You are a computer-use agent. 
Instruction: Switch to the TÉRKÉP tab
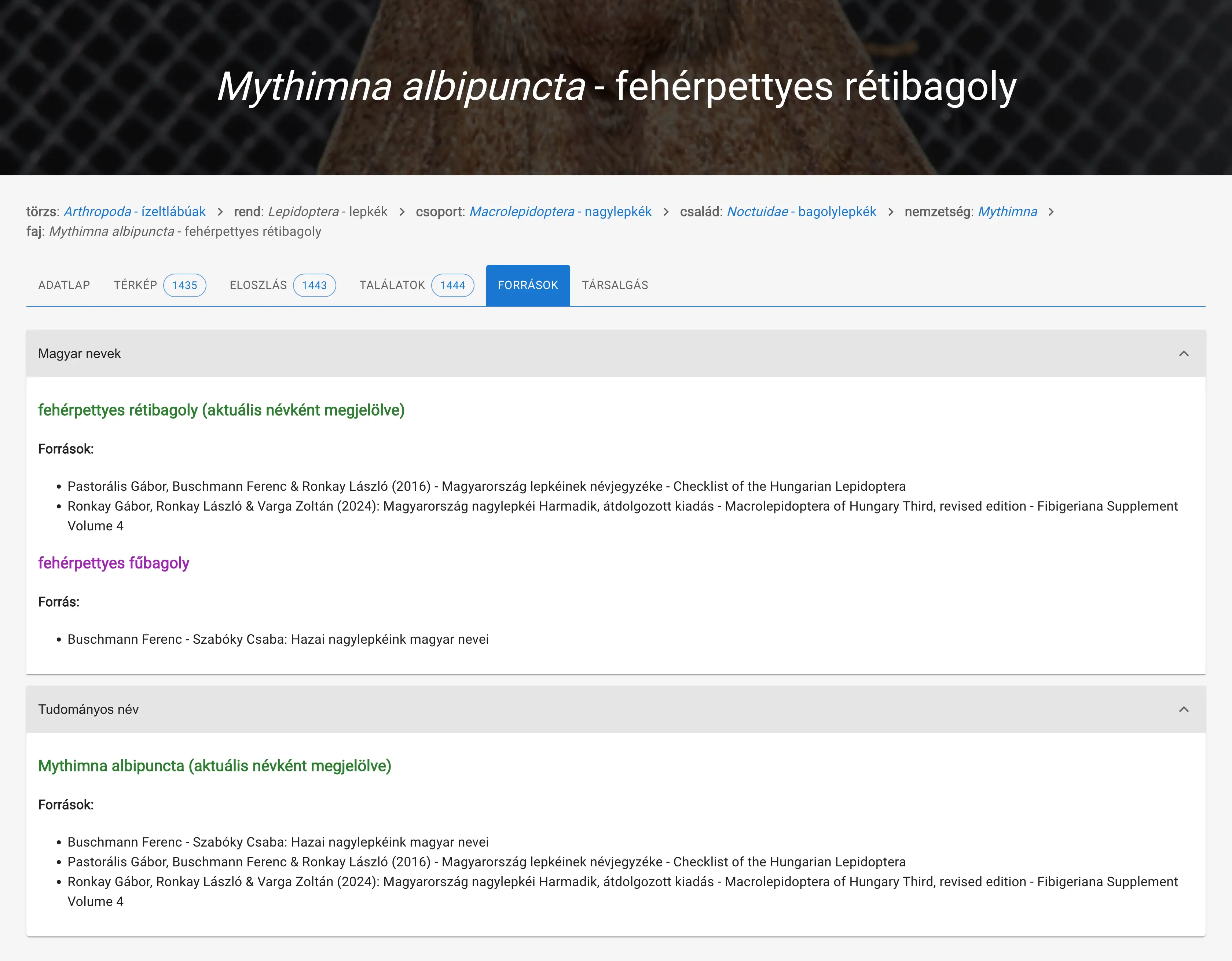[135, 285]
